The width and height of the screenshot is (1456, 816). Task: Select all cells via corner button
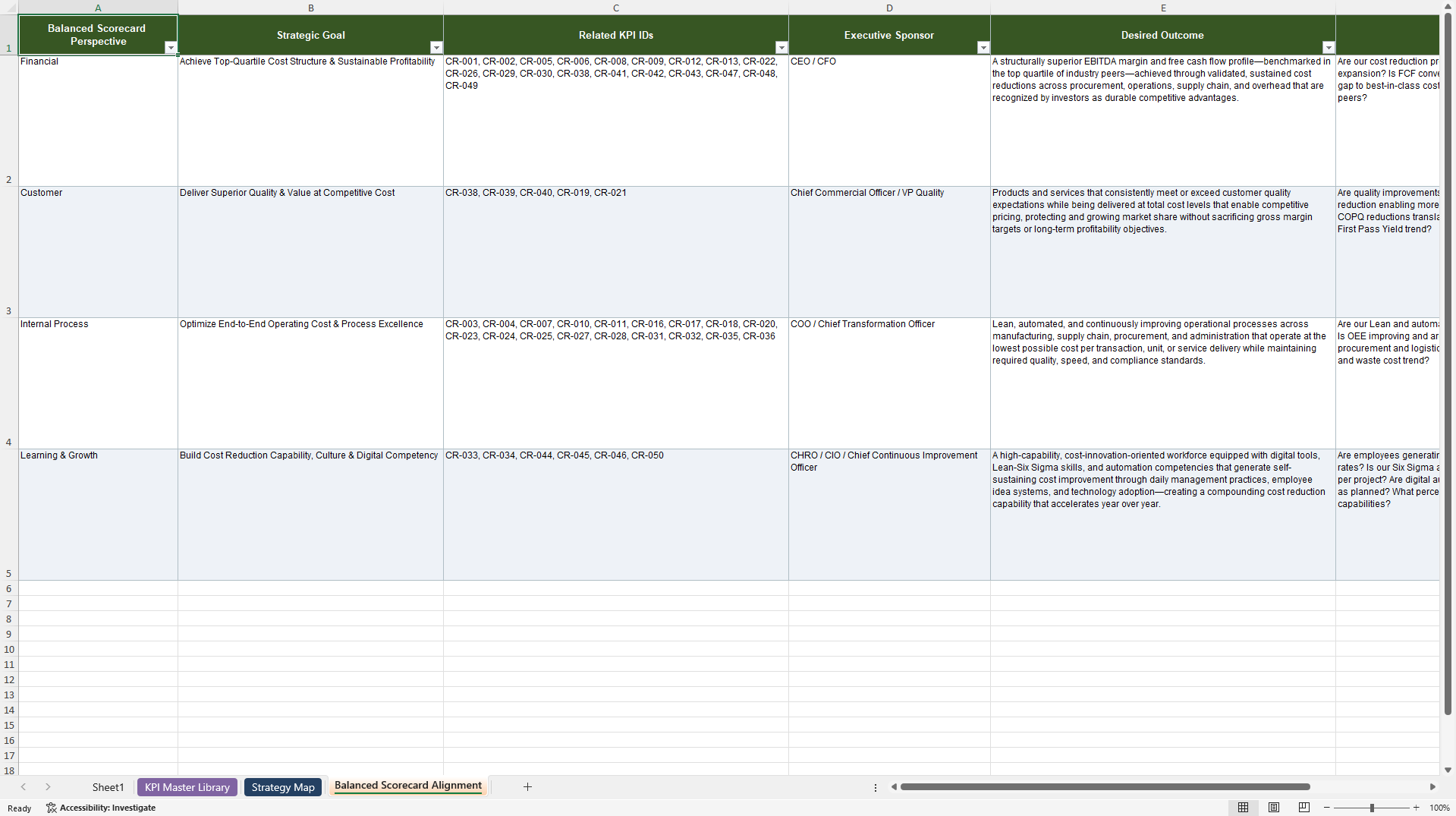9,8
